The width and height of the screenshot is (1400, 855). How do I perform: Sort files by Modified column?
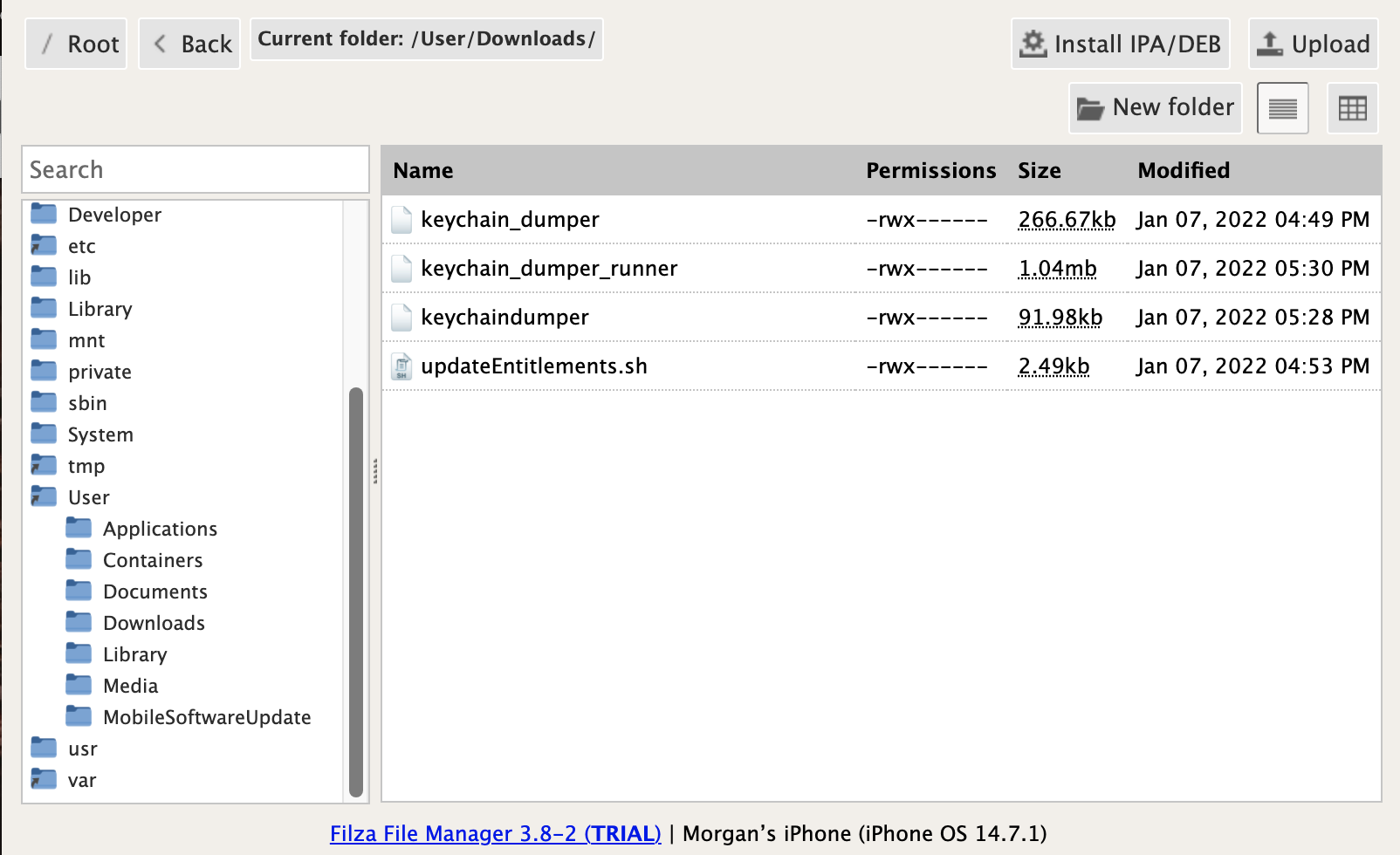[1184, 170]
